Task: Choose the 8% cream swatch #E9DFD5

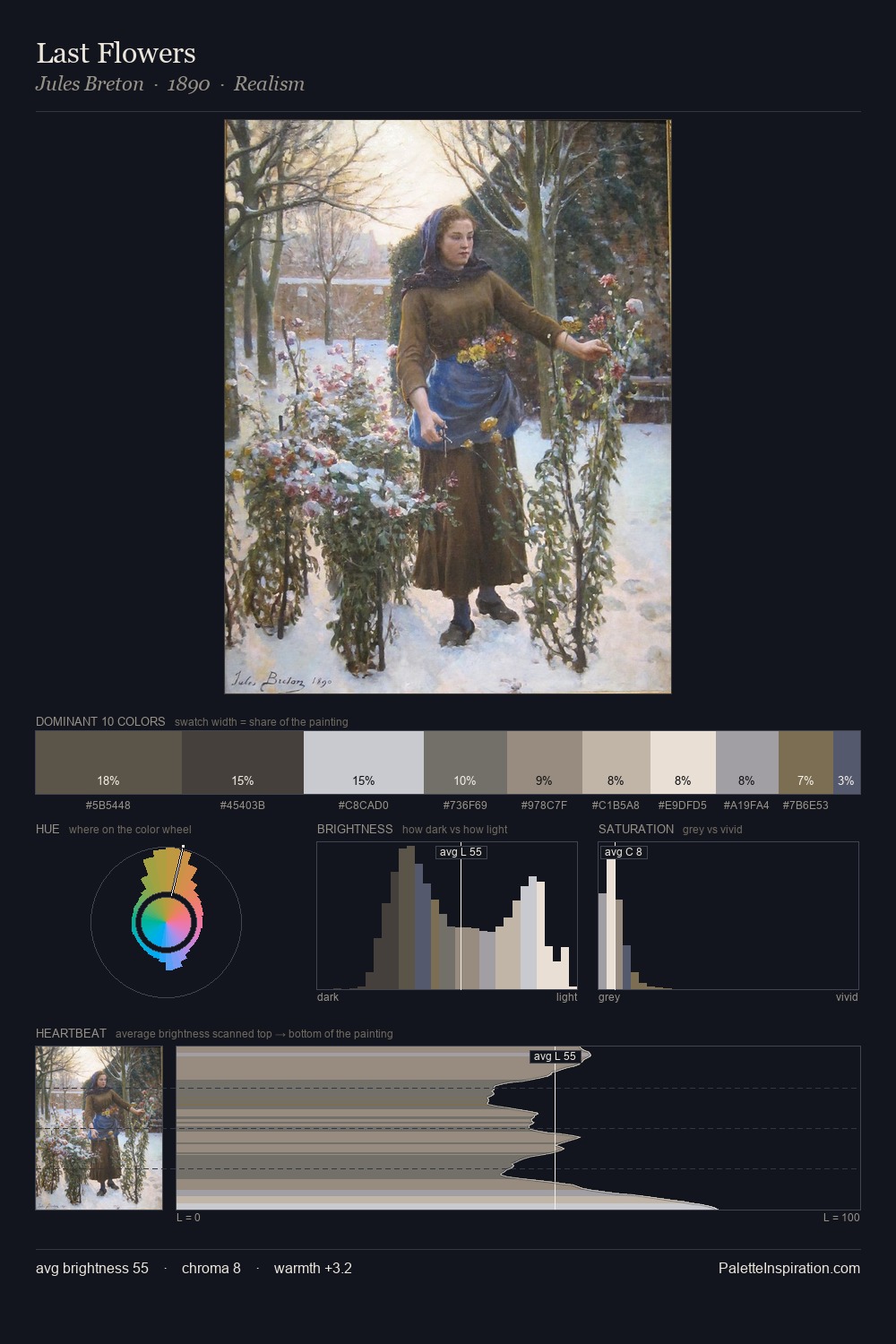Action: point(683,762)
